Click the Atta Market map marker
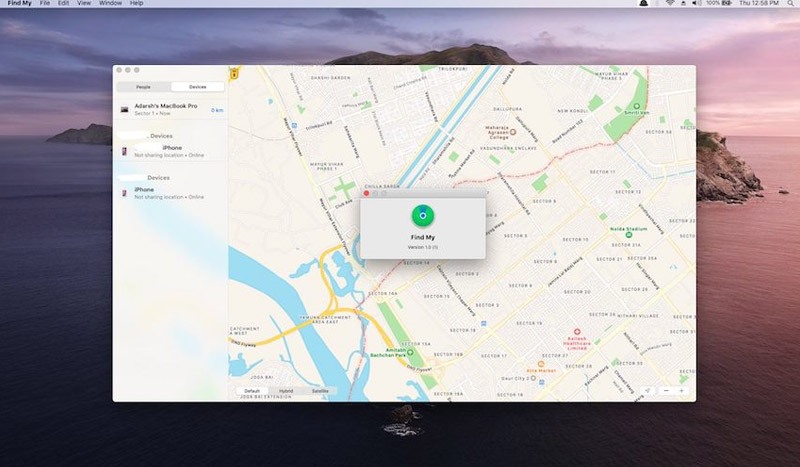 coord(541,365)
